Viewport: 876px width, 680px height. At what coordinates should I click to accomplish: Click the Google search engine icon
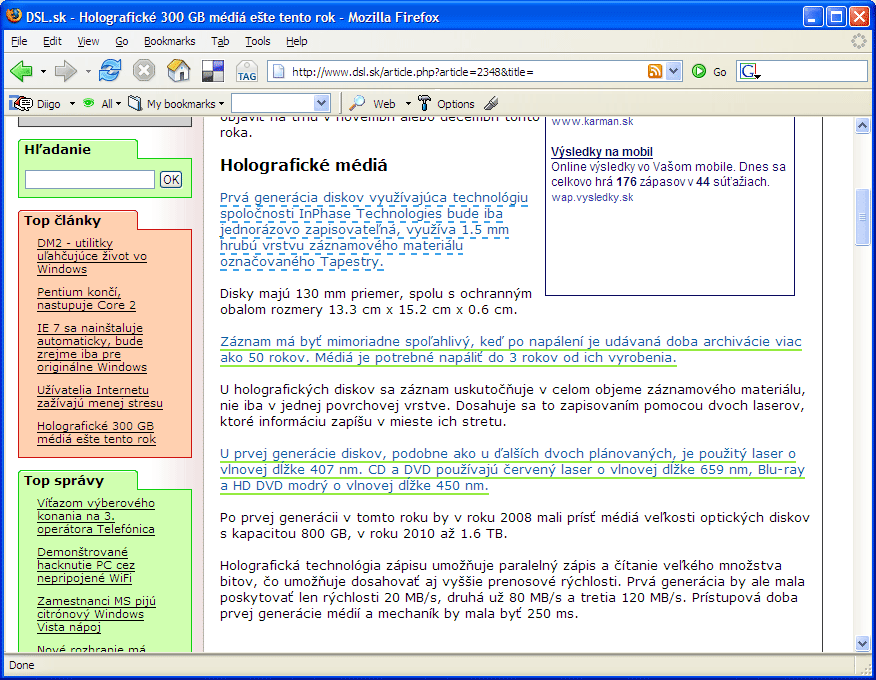tap(749, 72)
